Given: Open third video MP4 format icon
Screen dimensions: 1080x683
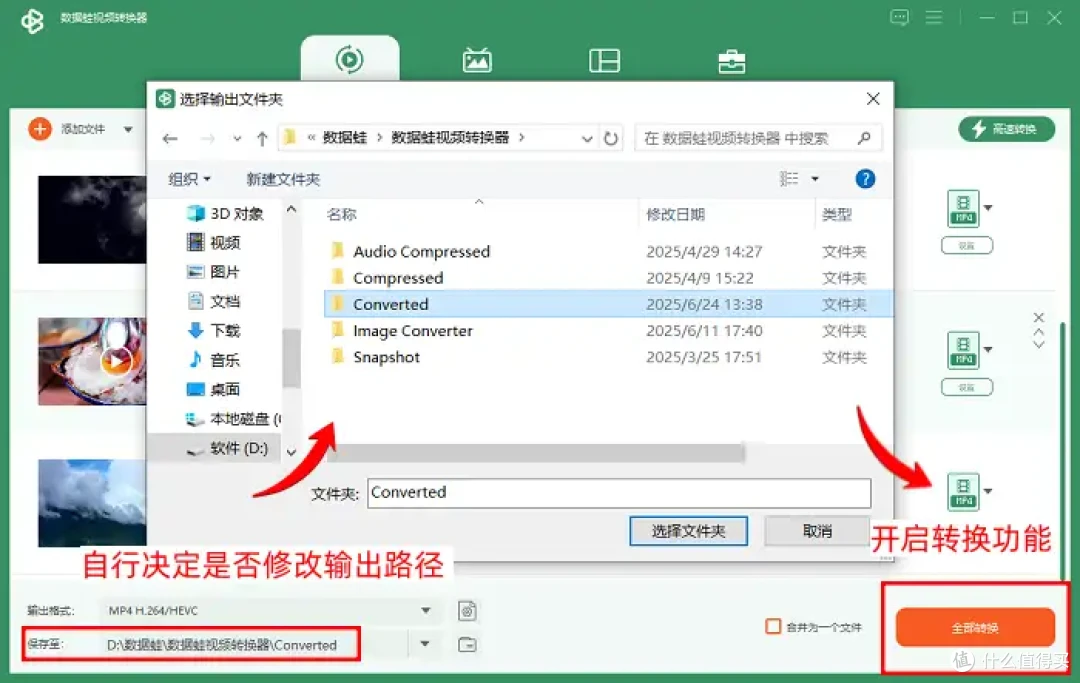Looking at the screenshot, I should coord(963,492).
